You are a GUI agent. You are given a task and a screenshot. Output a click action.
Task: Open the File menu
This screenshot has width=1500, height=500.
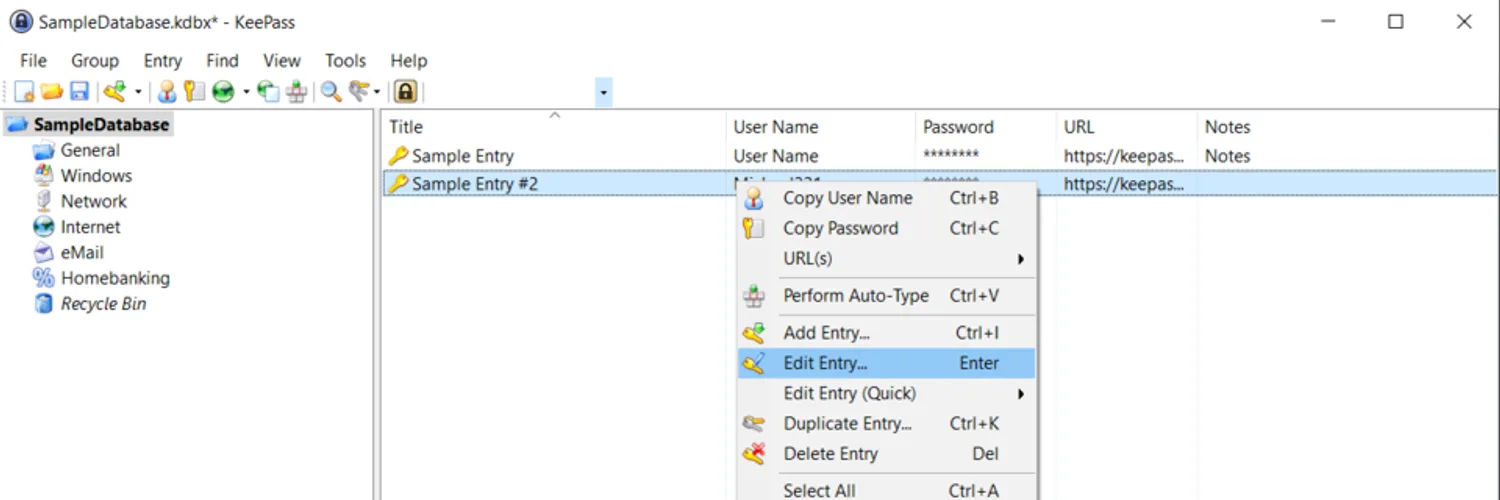(x=33, y=61)
